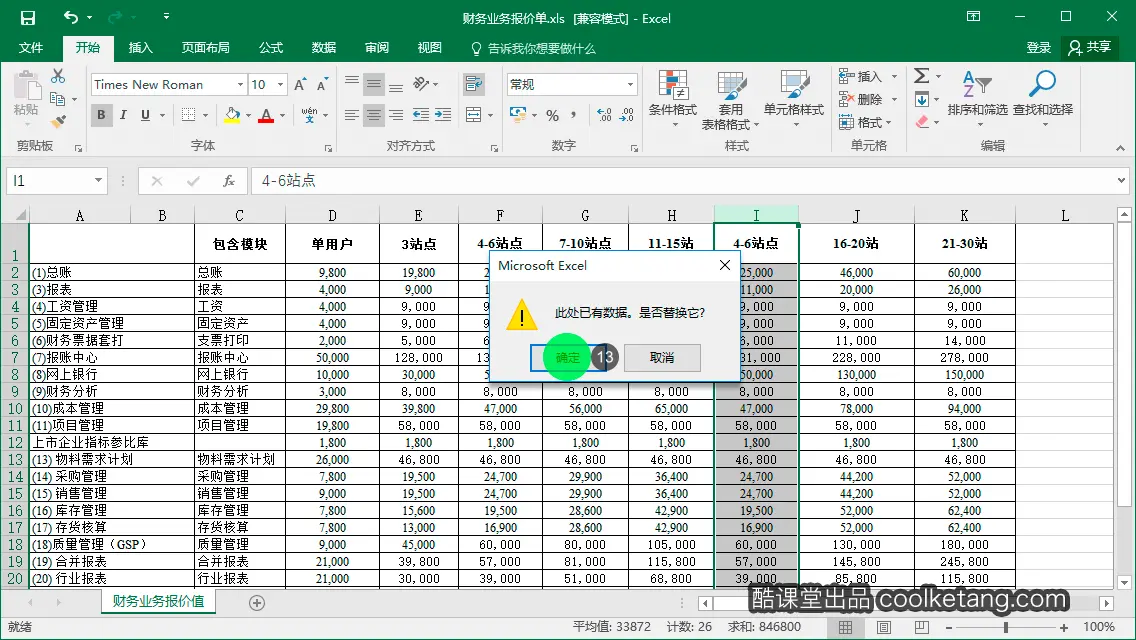Screen dimensions: 1136x640
Task: Open Format as Table gallery
Action: point(731,100)
